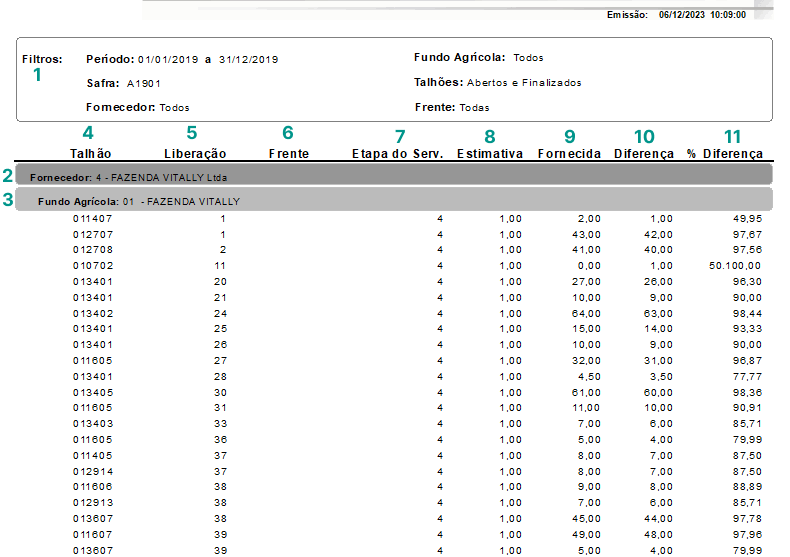The width and height of the screenshot is (790, 557).
Task: Click the % Diferença value 93,33
Action: pyautogui.click(x=748, y=329)
